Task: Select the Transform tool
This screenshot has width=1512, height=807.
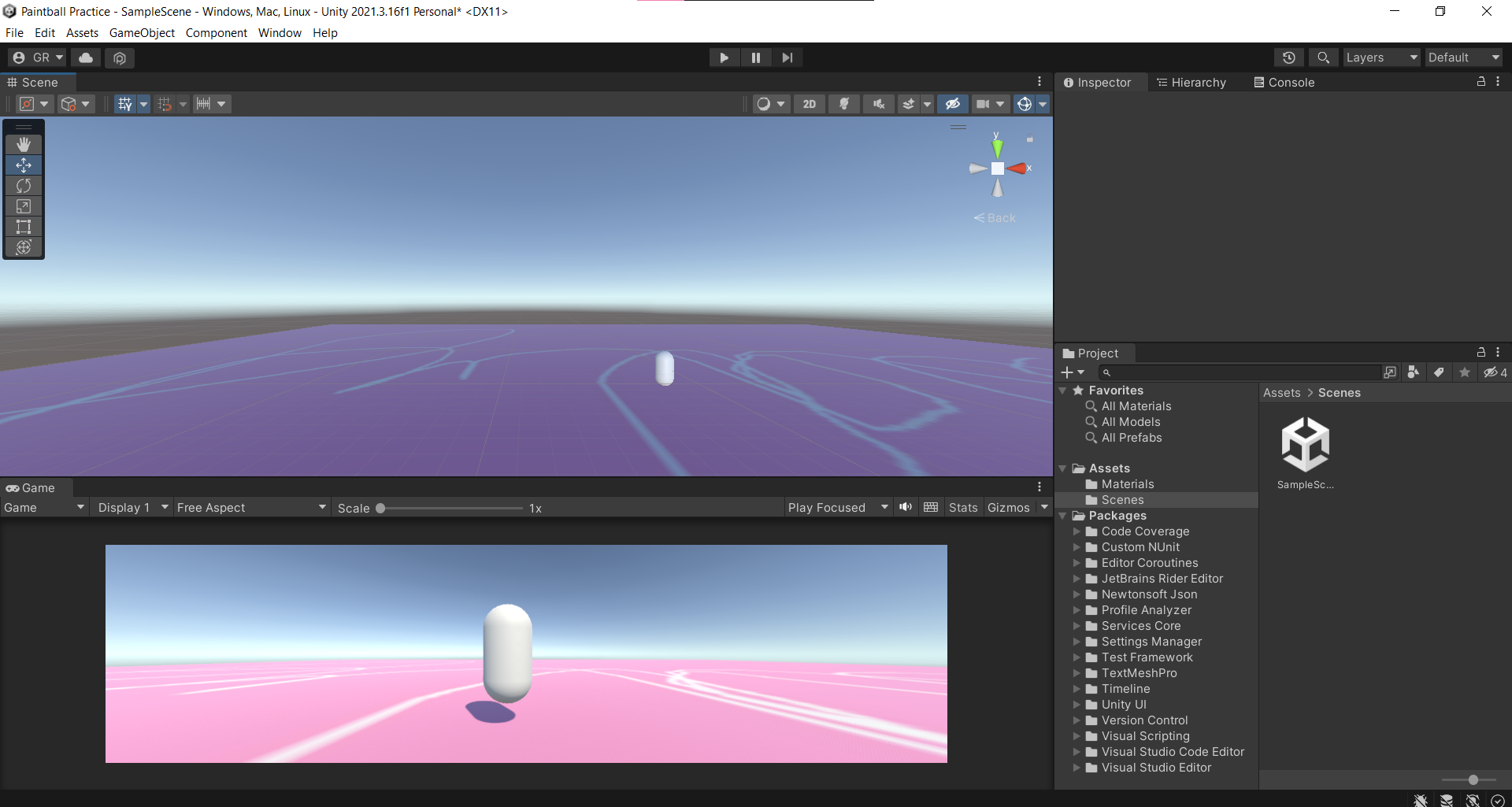Action: click(24, 247)
